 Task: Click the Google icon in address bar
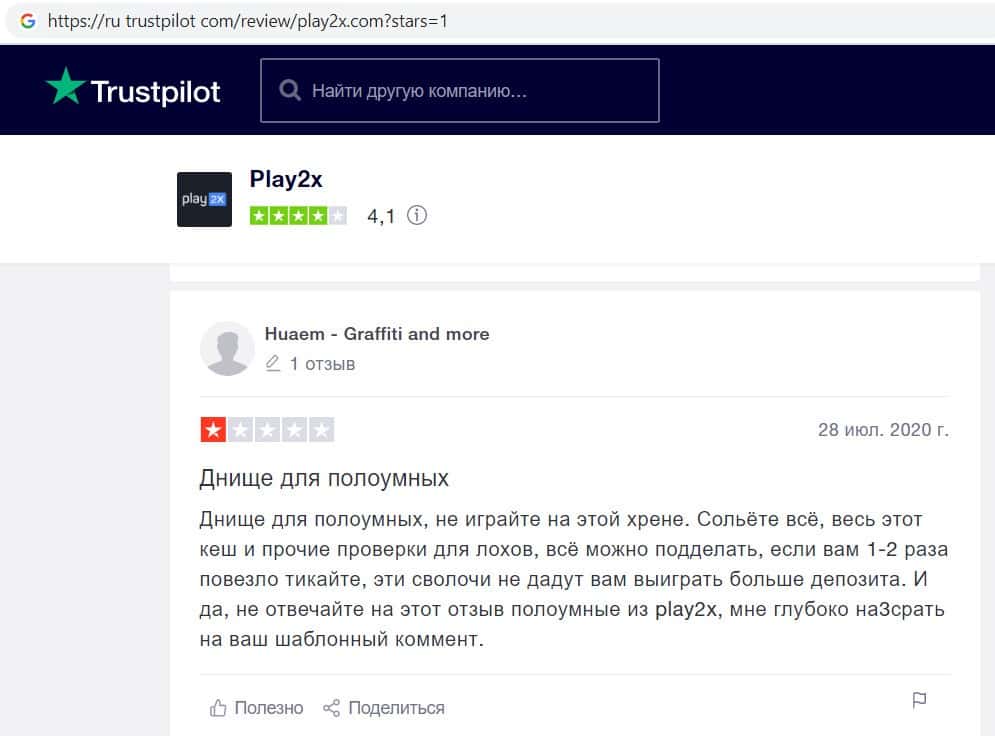coord(27,21)
